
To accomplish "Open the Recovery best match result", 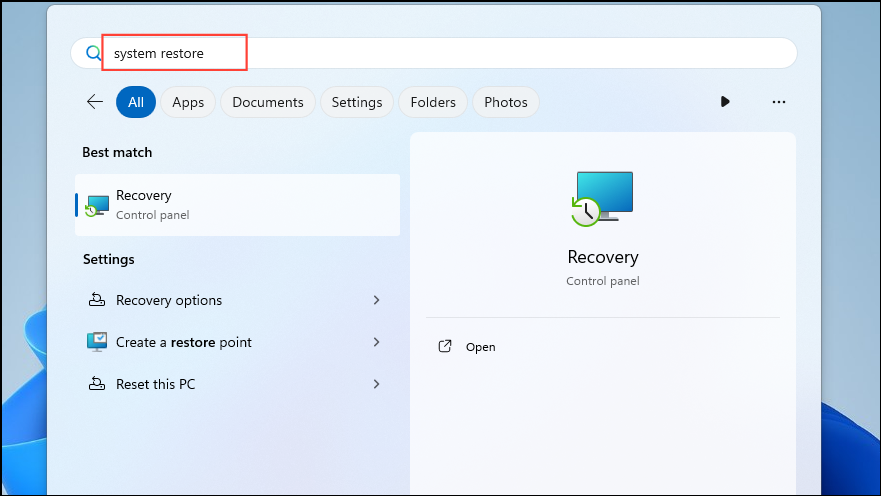I will 238,204.
